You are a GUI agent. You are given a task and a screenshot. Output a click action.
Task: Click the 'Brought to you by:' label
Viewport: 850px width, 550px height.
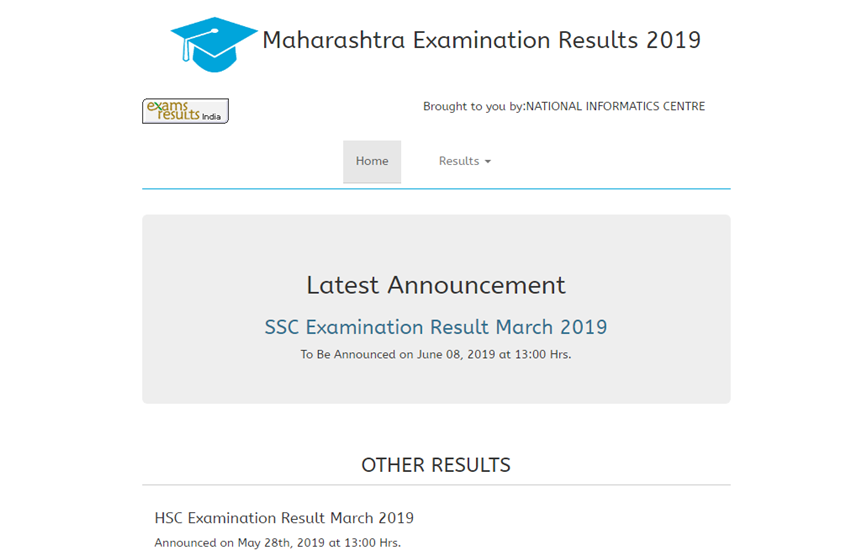473,107
